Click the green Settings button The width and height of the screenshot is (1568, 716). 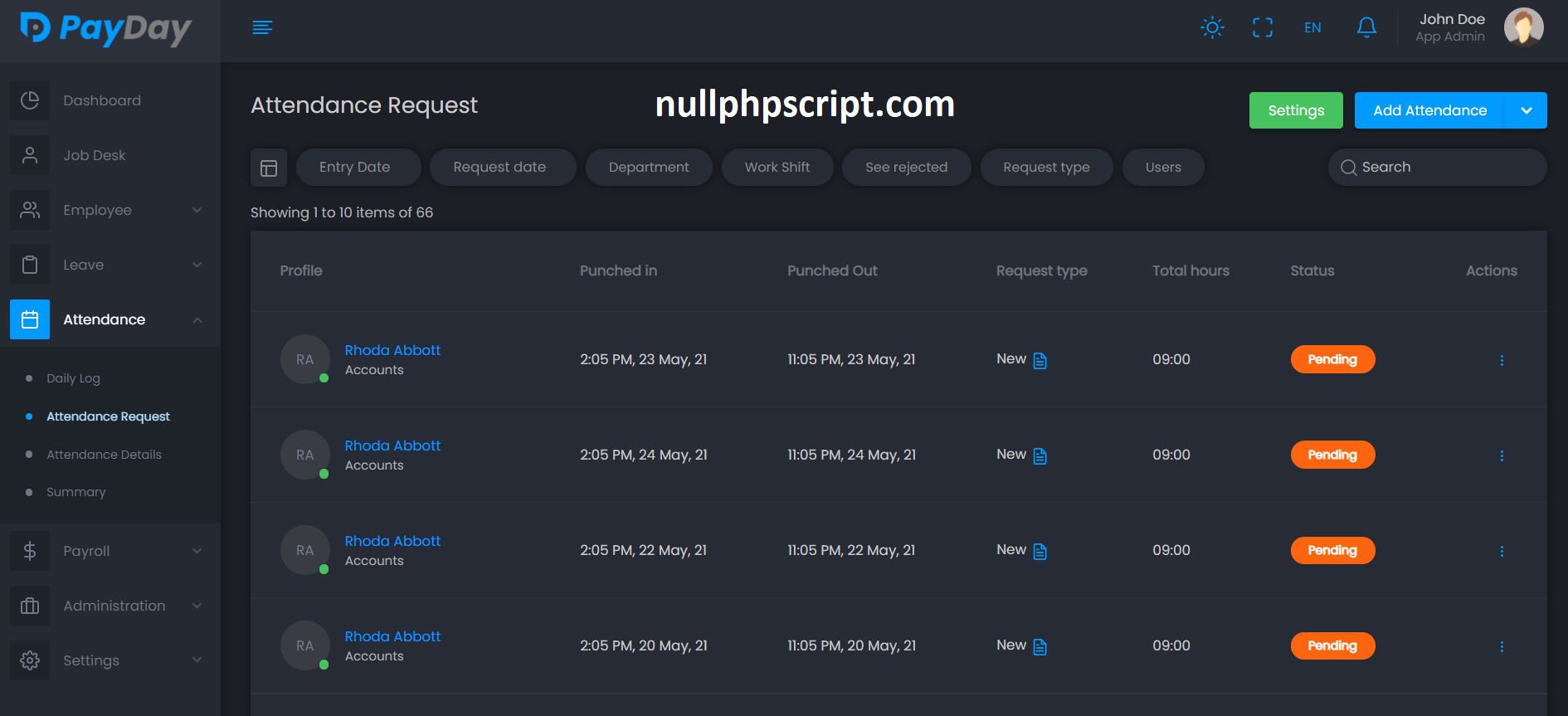pos(1296,110)
